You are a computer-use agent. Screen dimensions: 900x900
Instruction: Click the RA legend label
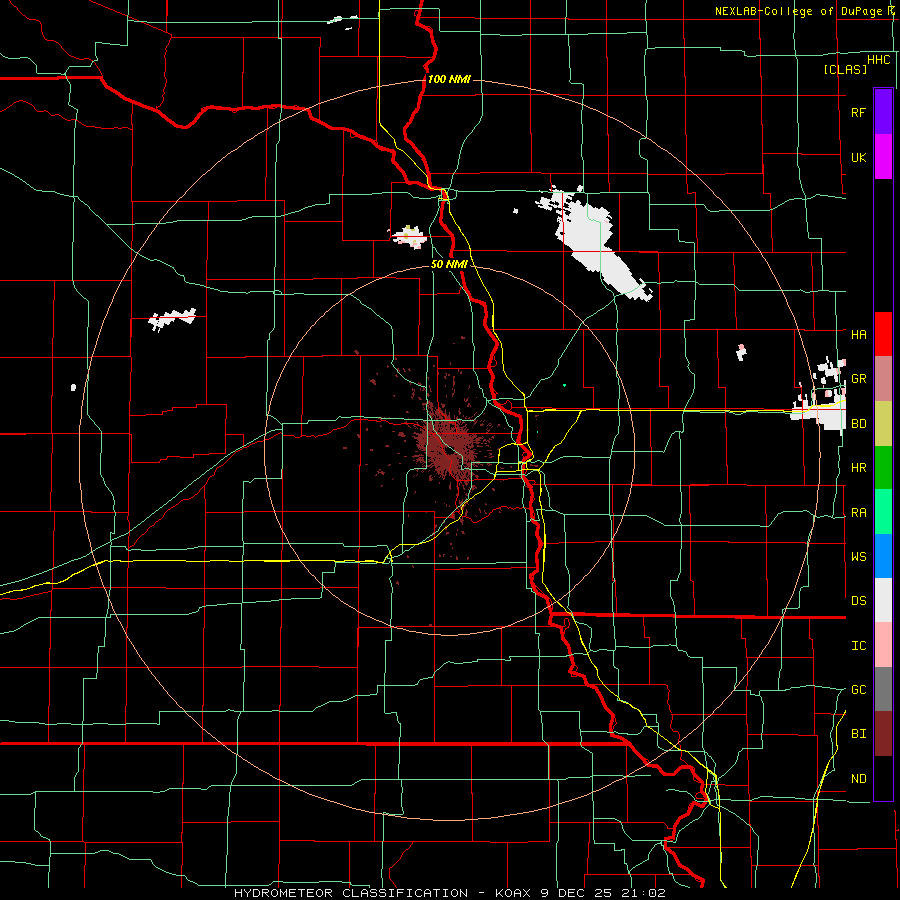coord(858,513)
